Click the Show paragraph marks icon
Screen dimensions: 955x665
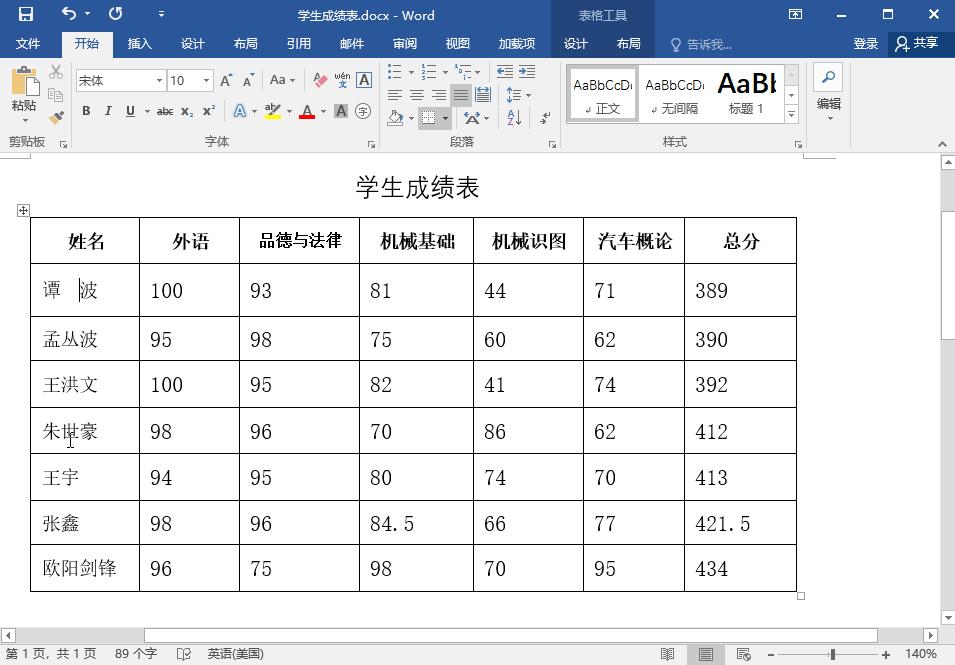point(545,117)
